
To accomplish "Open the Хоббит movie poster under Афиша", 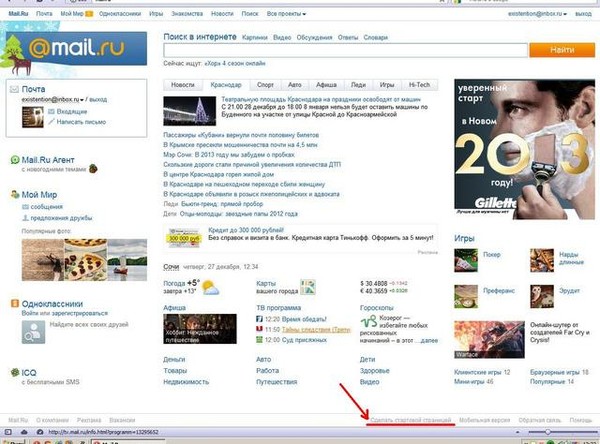I will pos(200,329).
